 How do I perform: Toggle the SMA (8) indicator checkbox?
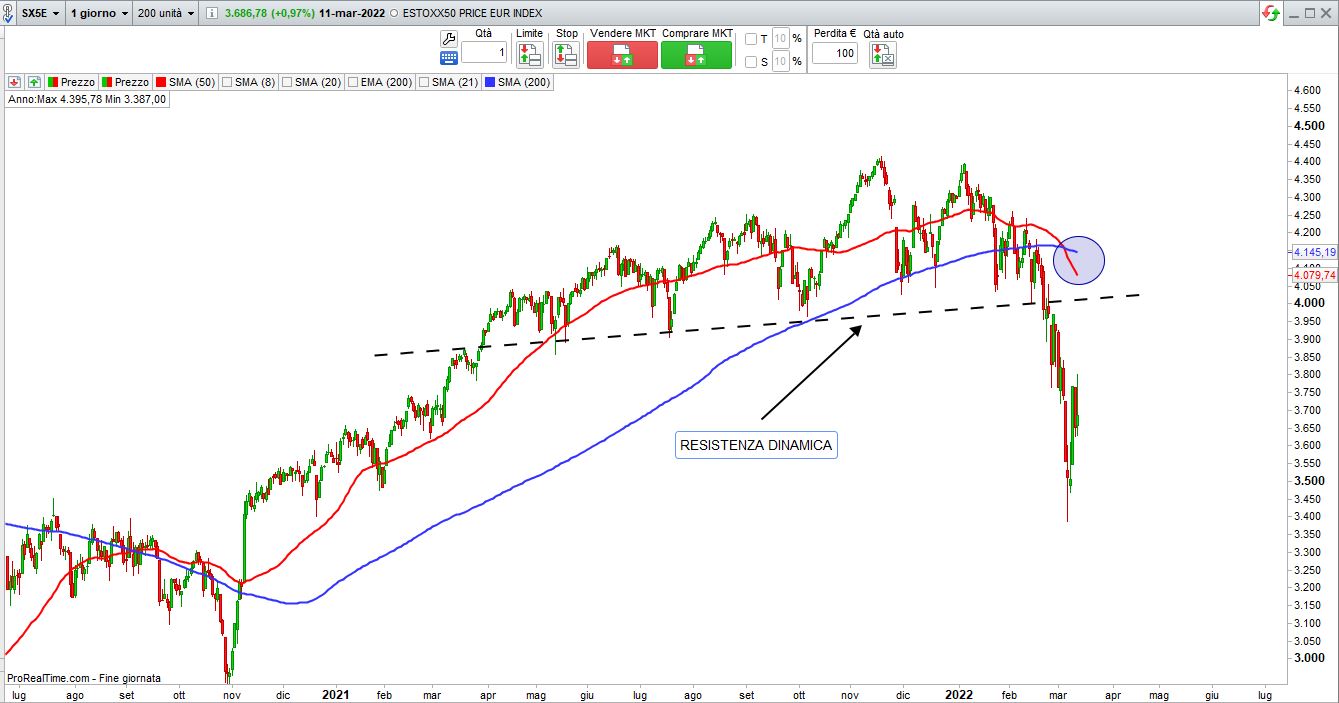(x=226, y=82)
